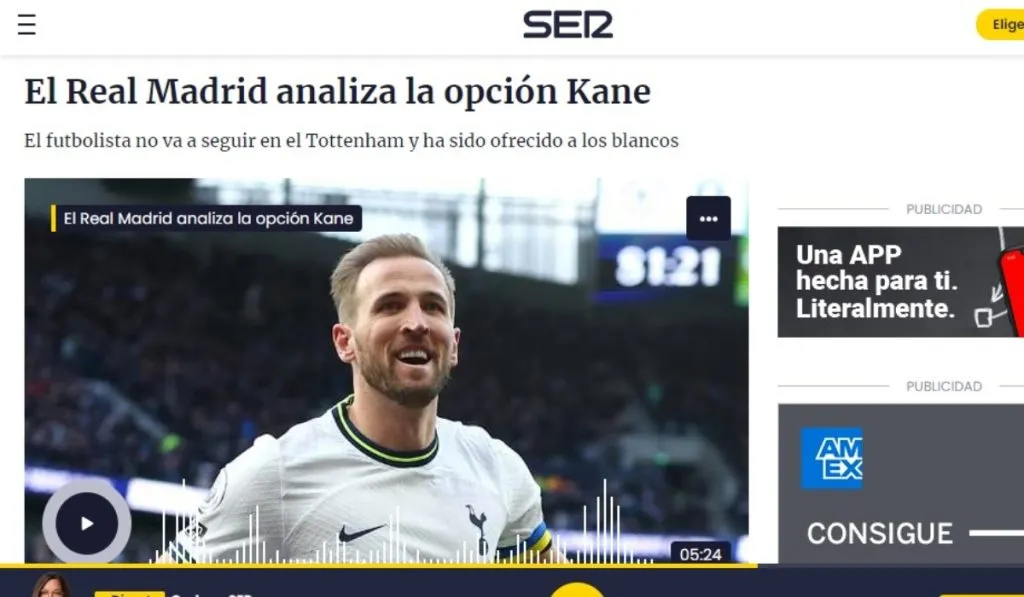This screenshot has width=1024, height=597.
Task: Click the subtitle about Tottenham
Action: (351, 140)
